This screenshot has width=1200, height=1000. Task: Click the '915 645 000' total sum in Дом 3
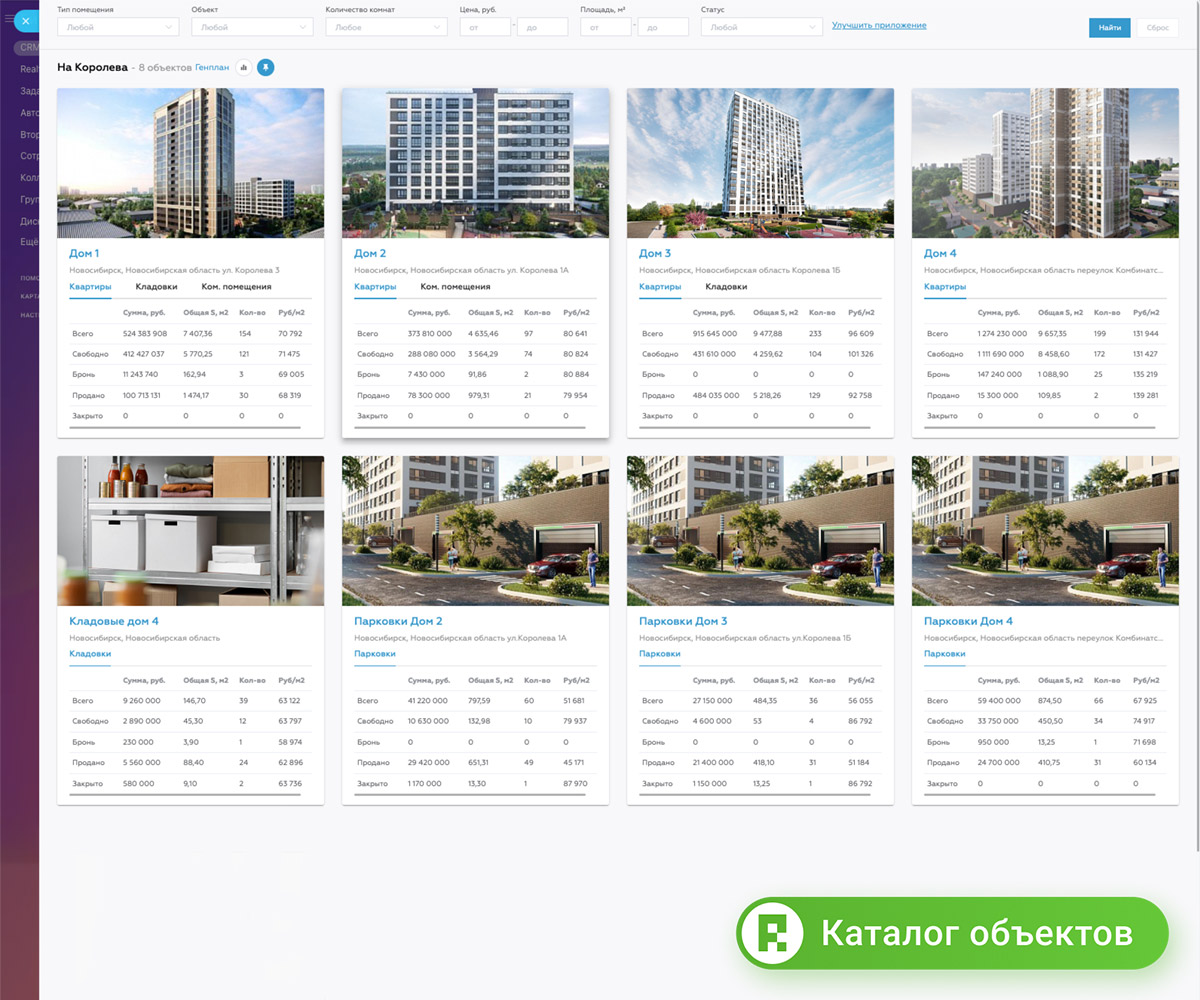point(715,333)
